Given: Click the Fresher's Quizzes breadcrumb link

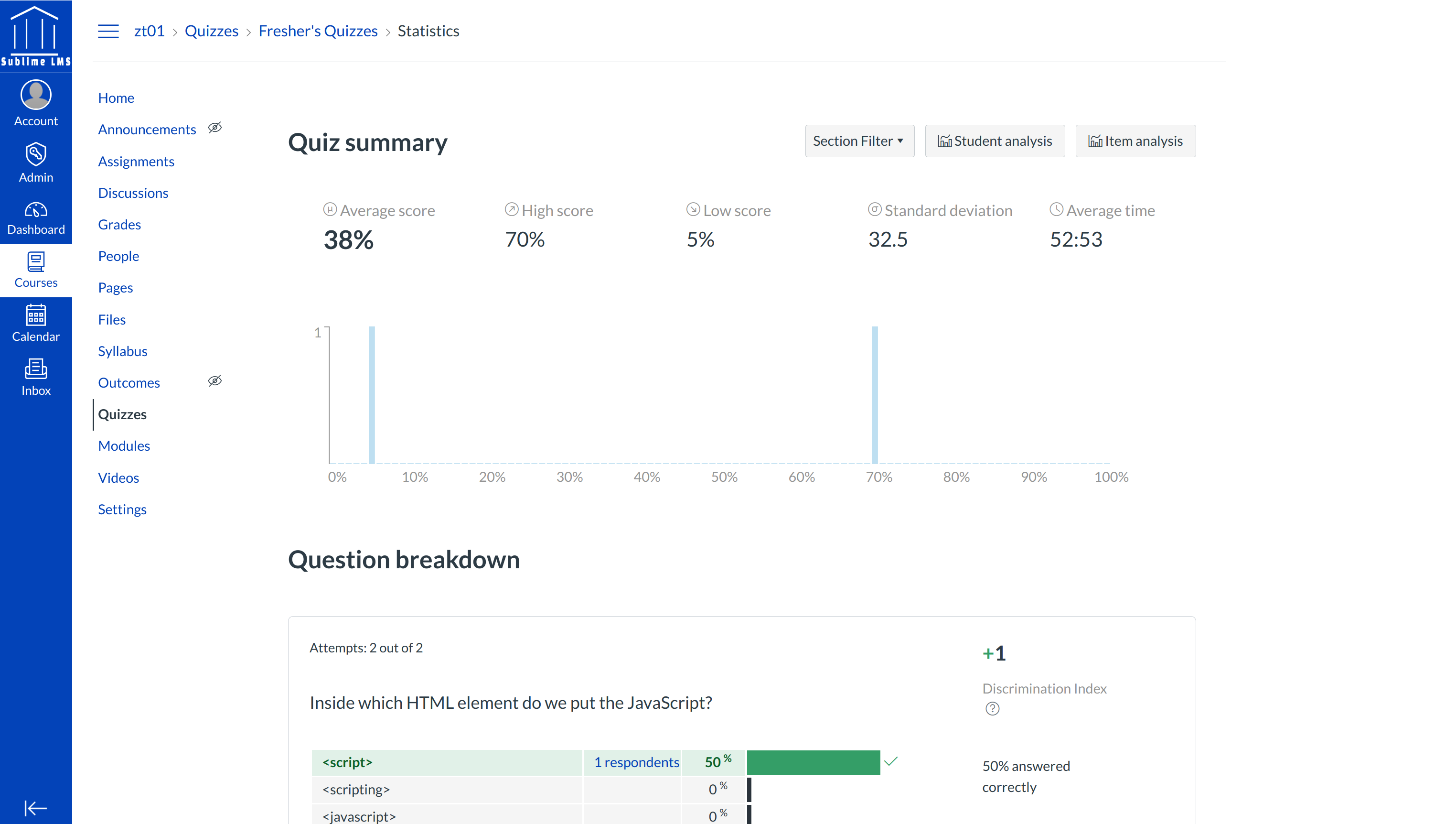Looking at the screenshot, I should [318, 31].
